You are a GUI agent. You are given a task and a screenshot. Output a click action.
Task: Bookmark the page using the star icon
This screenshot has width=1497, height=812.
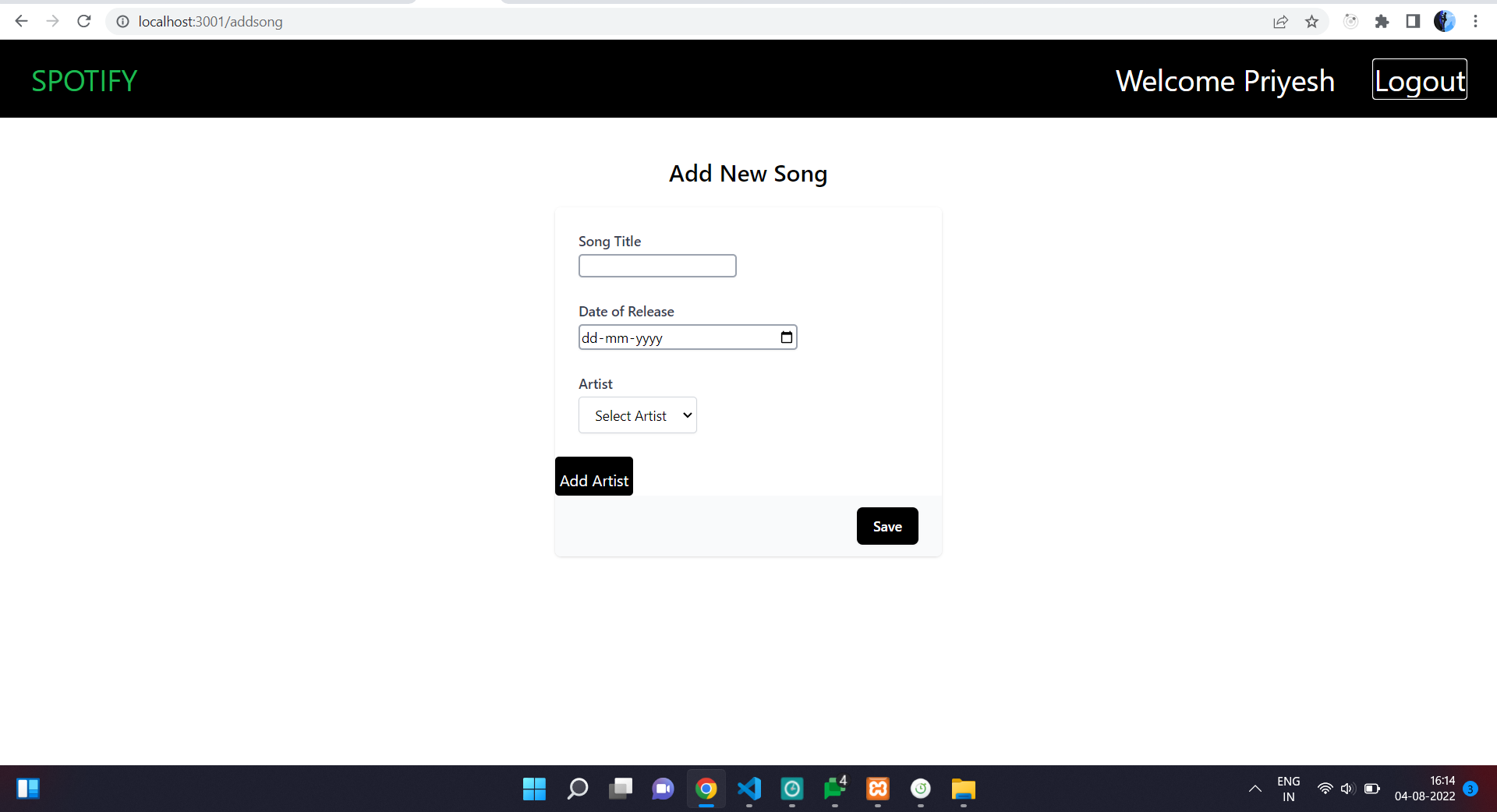pos(1312,21)
